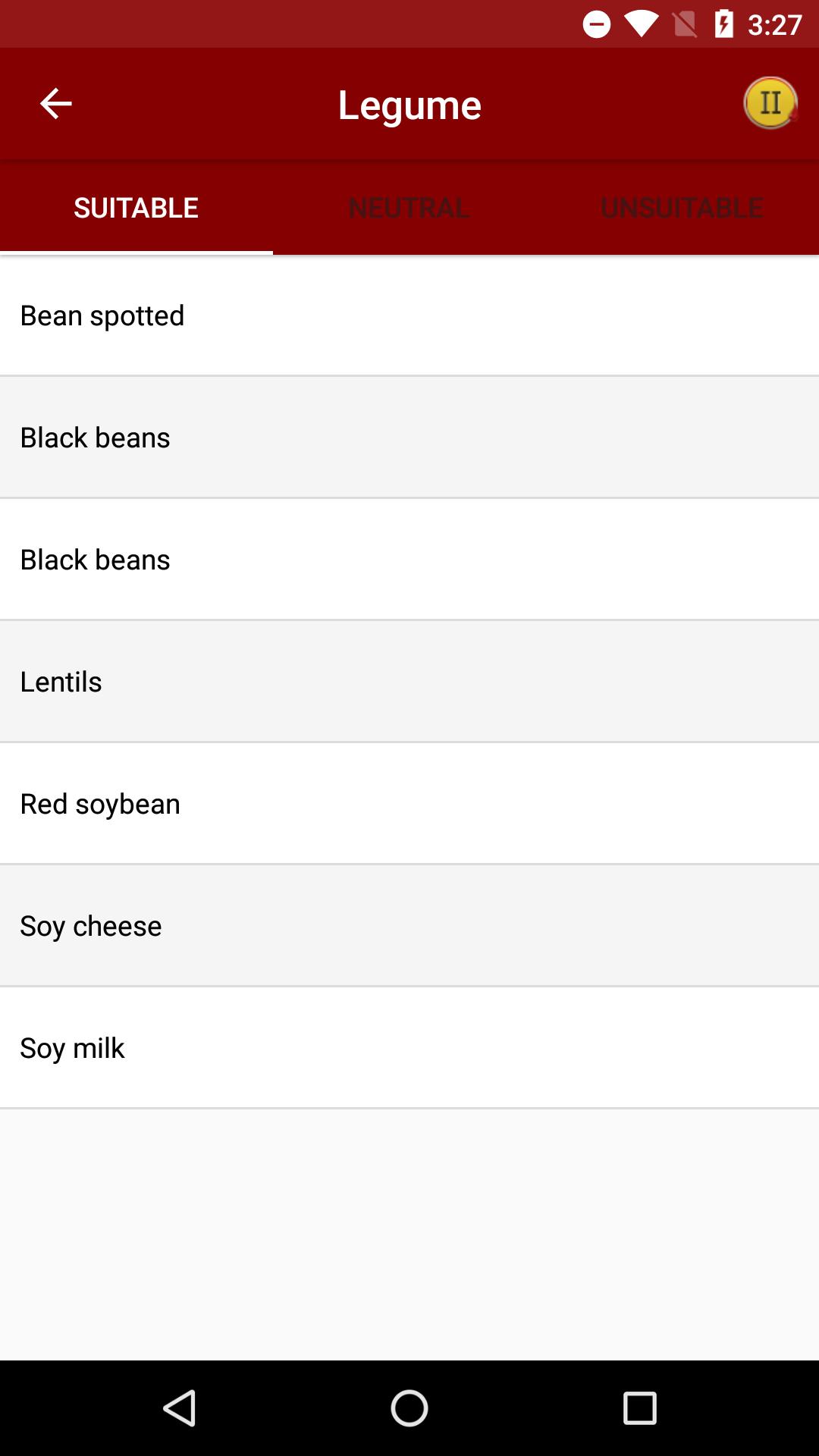Tap the no-SIM status icon
819x1456 pixels.
pos(684,25)
